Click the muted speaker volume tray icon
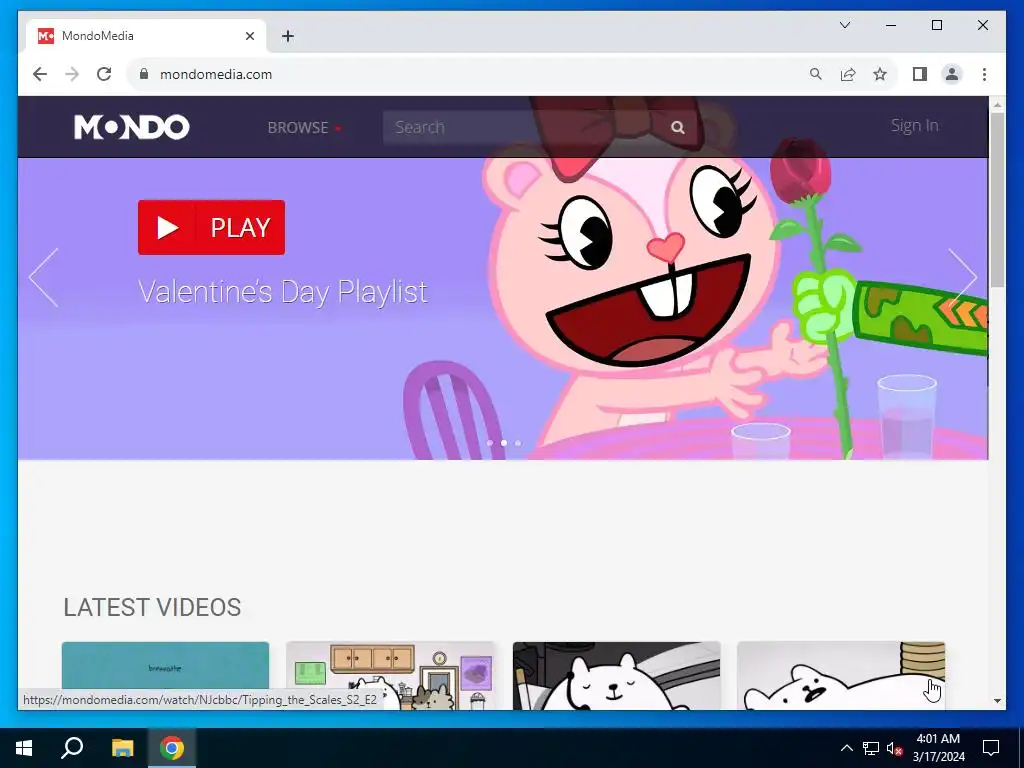The height and width of the screenshot is (768, 1024). 894,748
